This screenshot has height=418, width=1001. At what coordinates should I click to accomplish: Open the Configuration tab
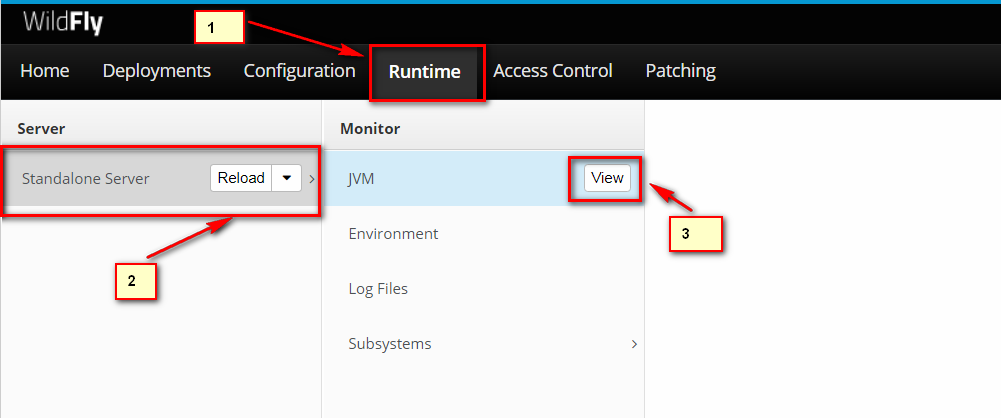point(299,71)
